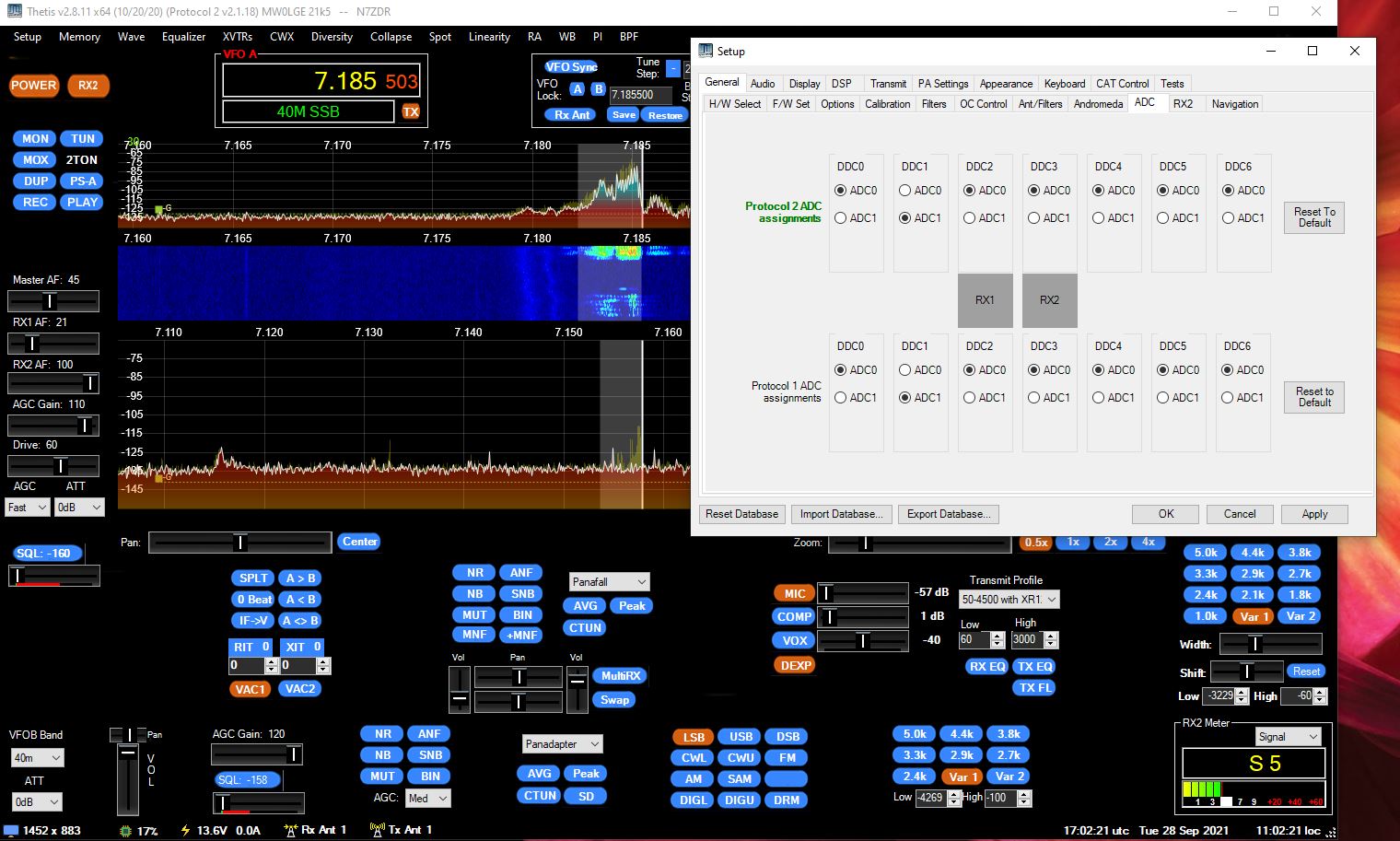Adjust the Master AF slider

[53, 301]
